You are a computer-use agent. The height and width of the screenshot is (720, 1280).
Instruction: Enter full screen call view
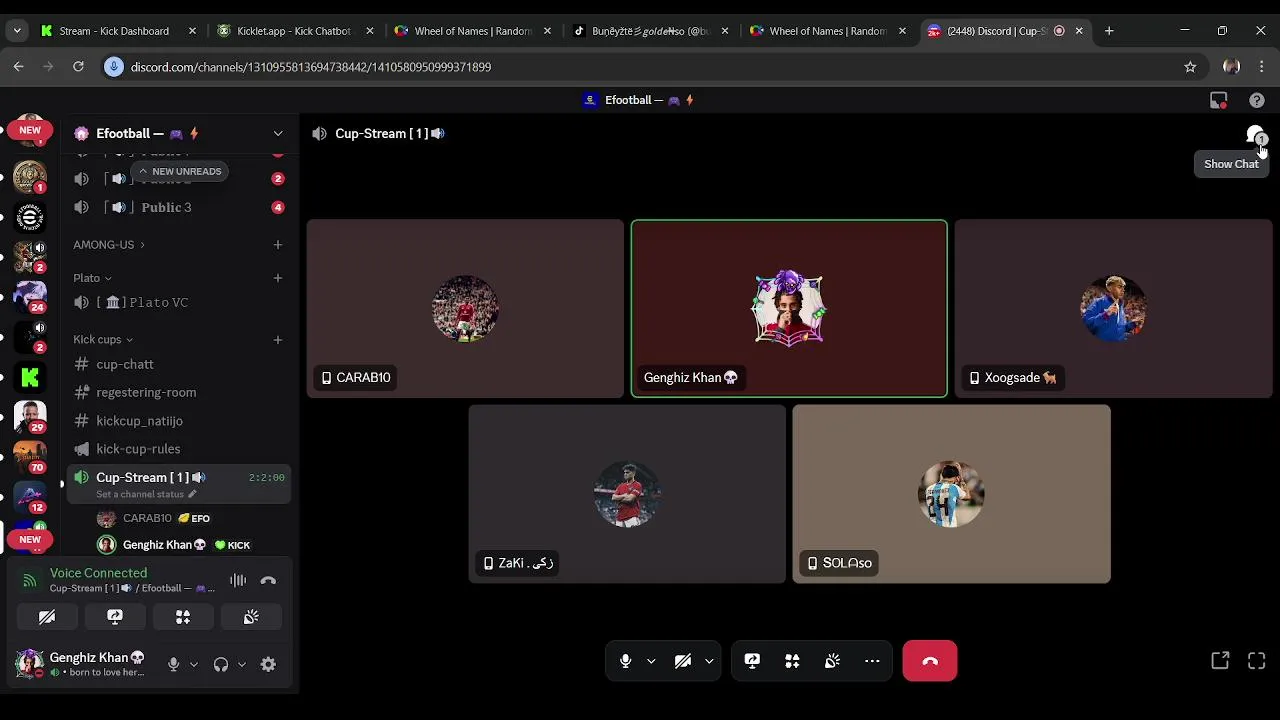pyautogui.click(x=1257, y=661)
